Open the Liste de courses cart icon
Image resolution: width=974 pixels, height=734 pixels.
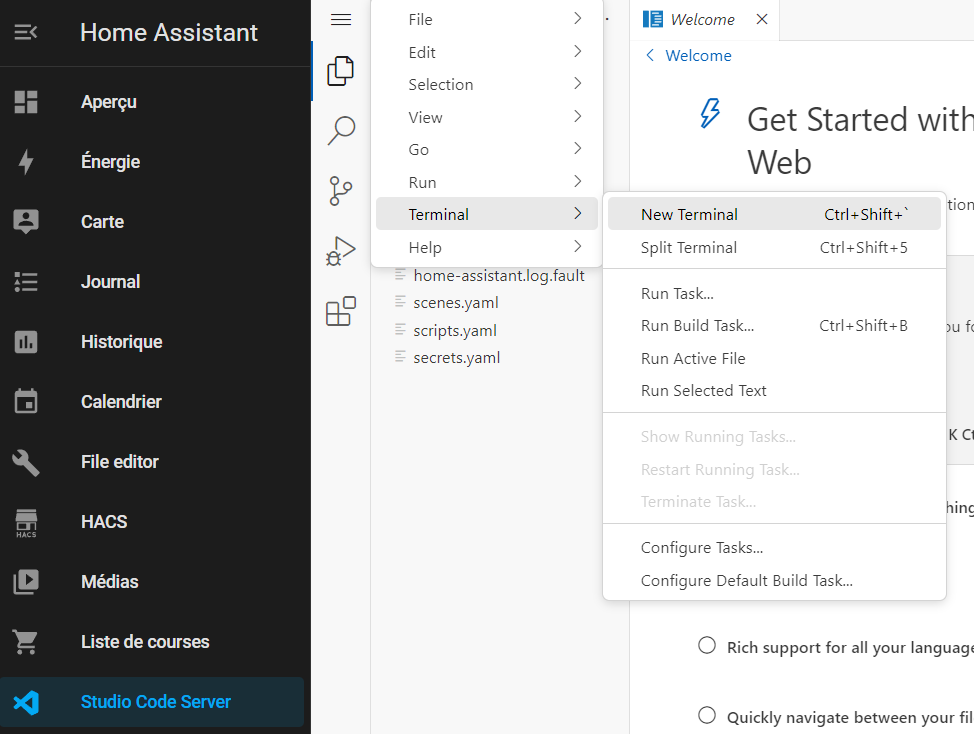[x=26, y=642]
